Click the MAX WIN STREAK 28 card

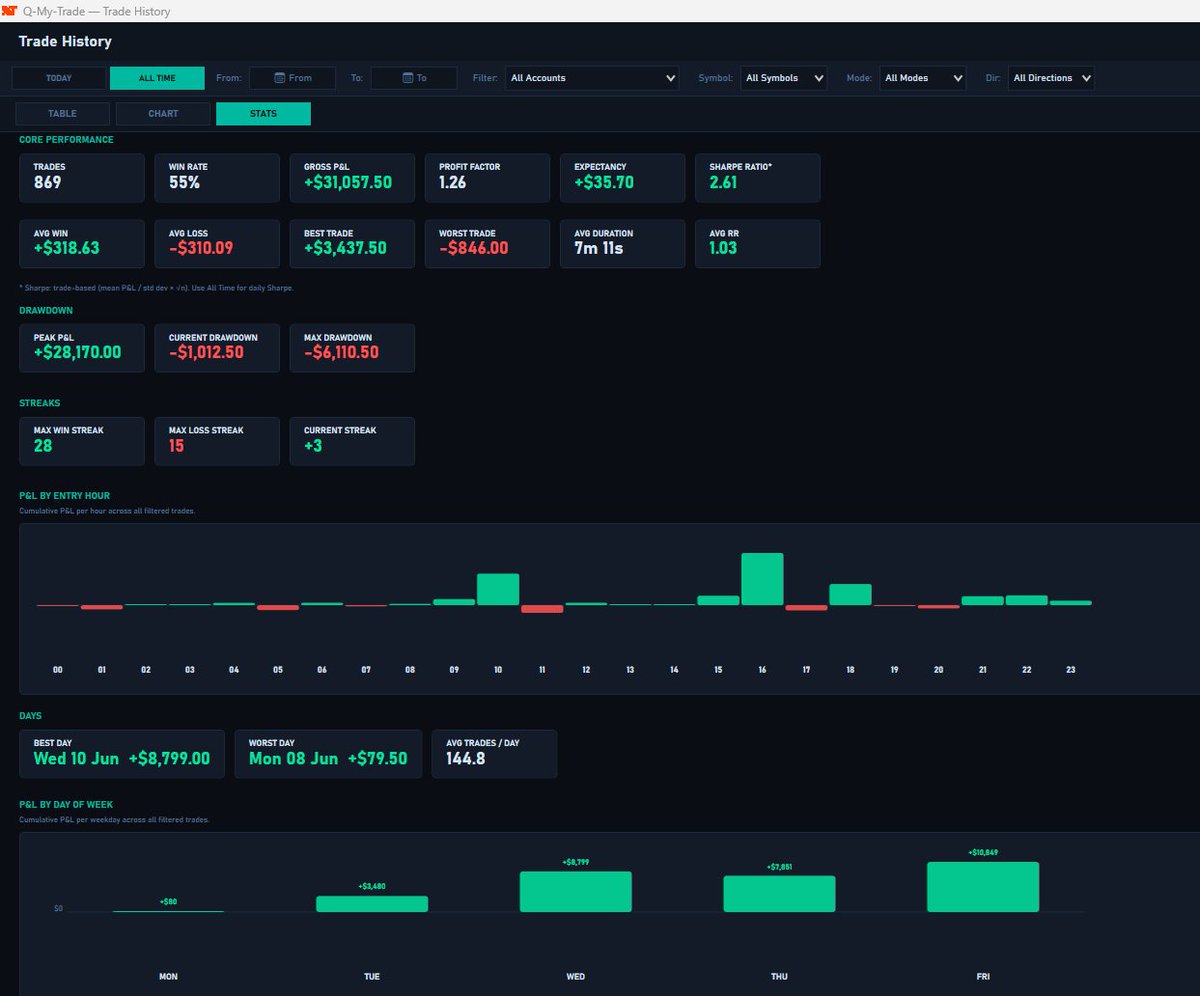tap(82, 441)
